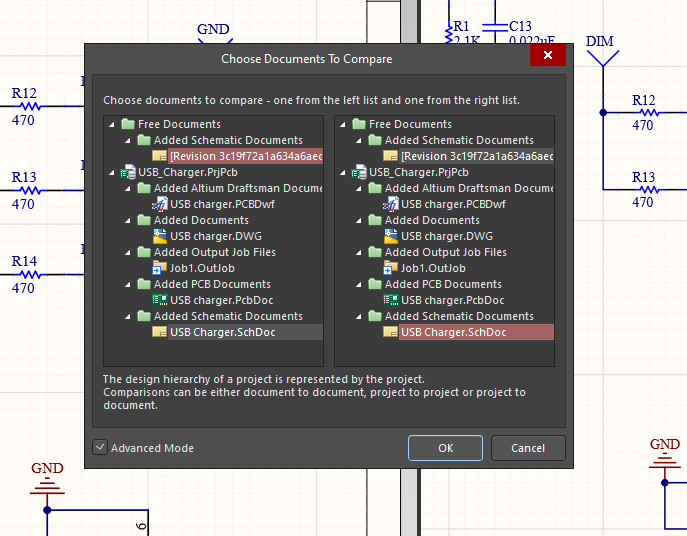
Task: Collapse Added Altium Draftsman Documents in left list
Action: pyautogui.click(x=127, y=189)
